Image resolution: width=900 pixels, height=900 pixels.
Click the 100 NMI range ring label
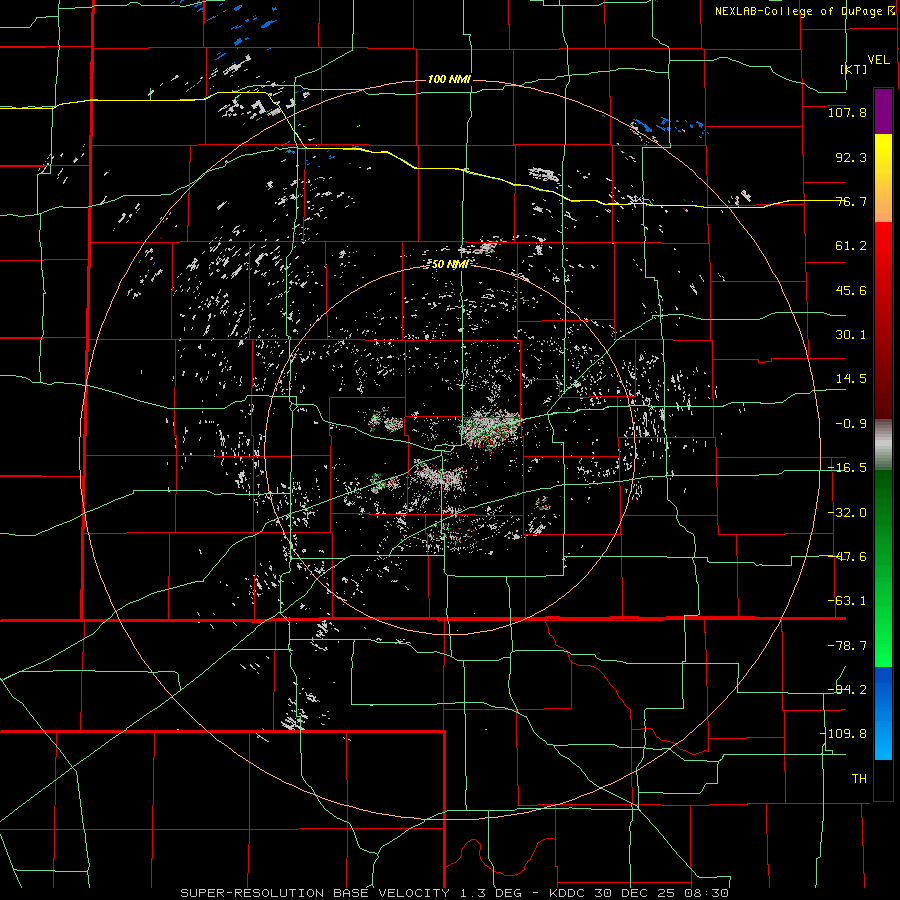coord(449,79)
